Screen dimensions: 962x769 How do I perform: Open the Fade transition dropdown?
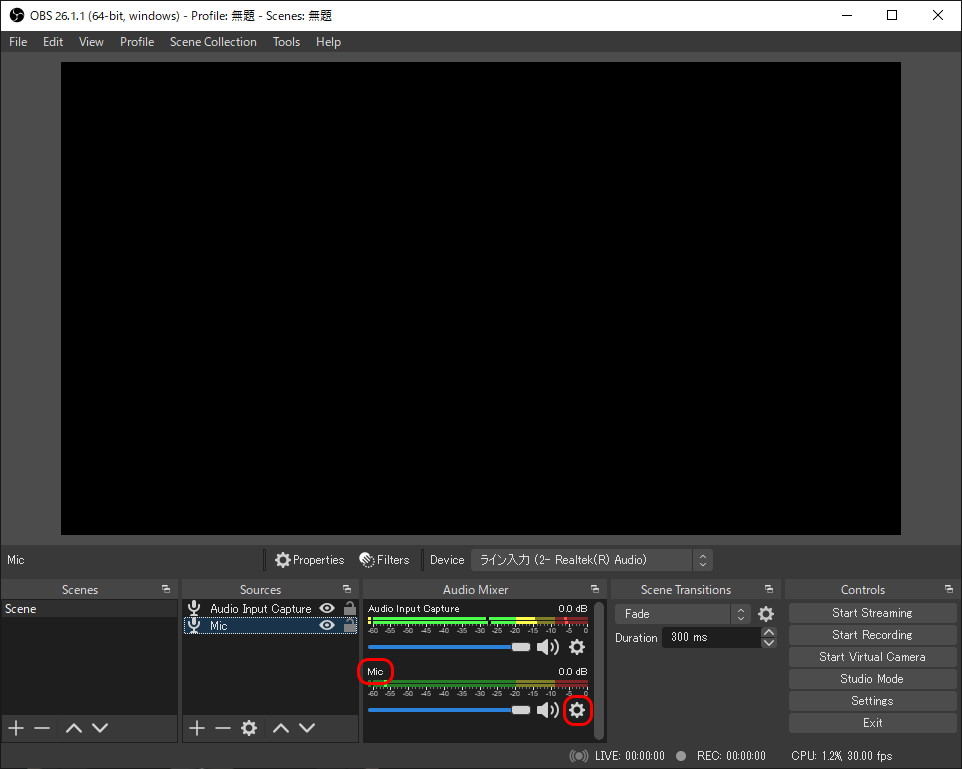[682, 614]
